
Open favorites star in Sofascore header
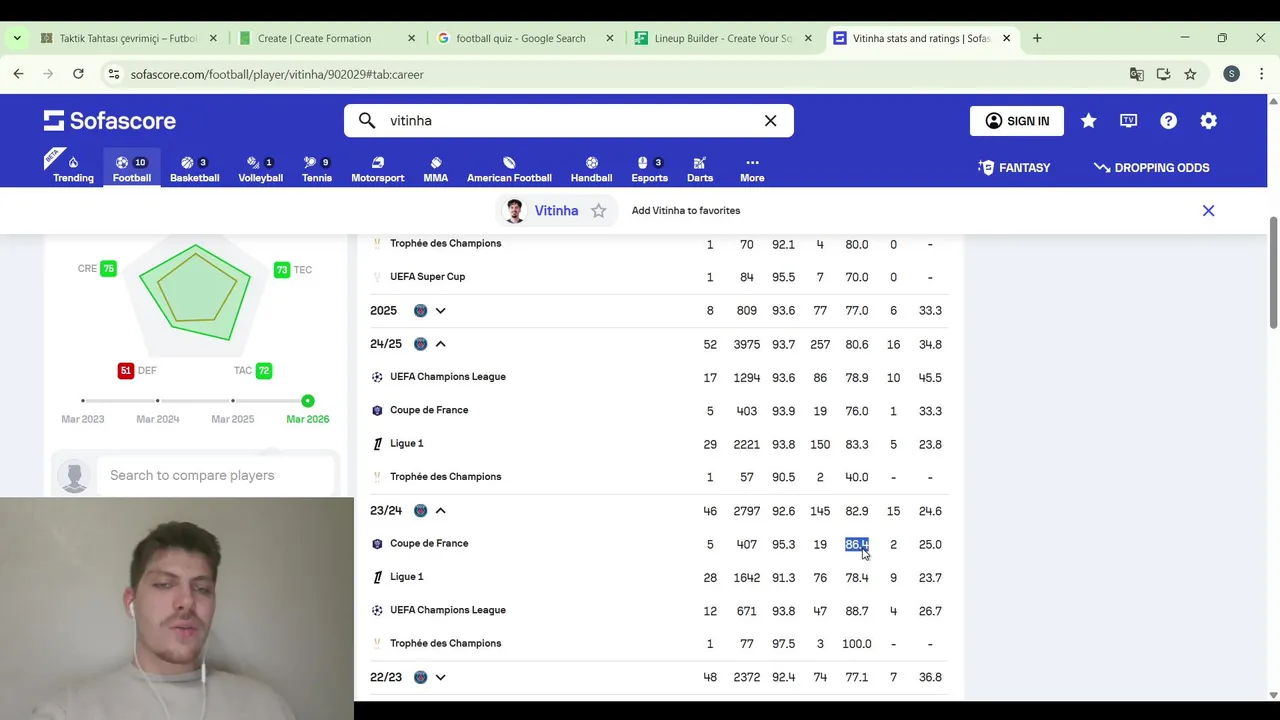click(x=1089, y=121)
